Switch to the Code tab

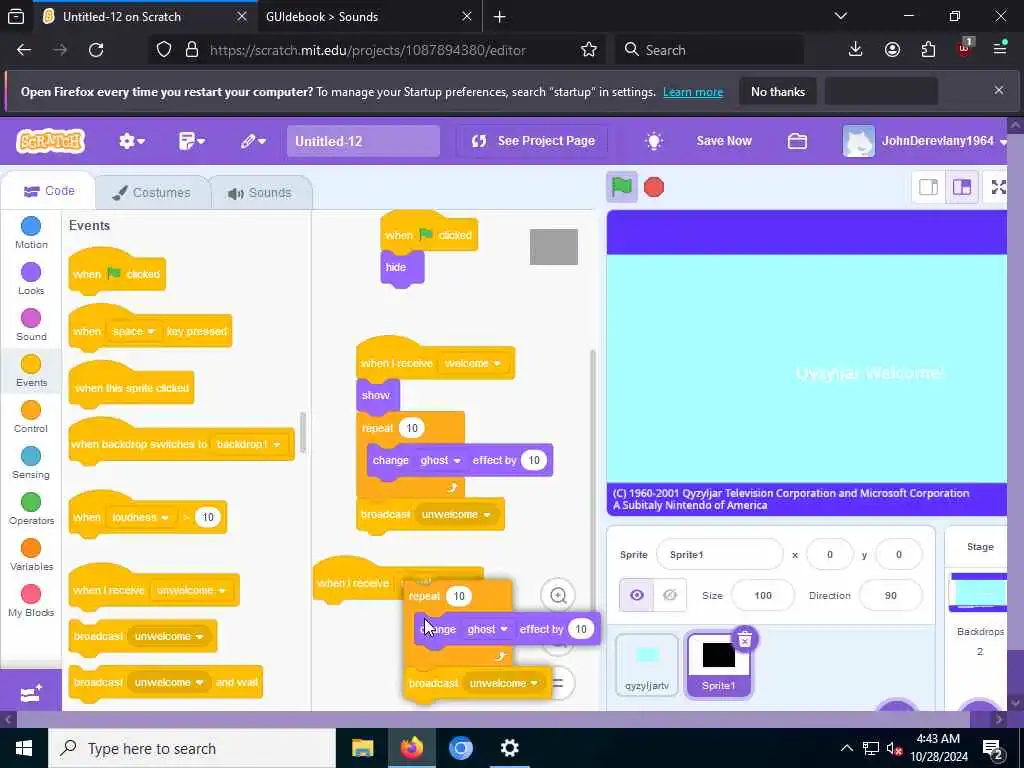tap(49, 191)
